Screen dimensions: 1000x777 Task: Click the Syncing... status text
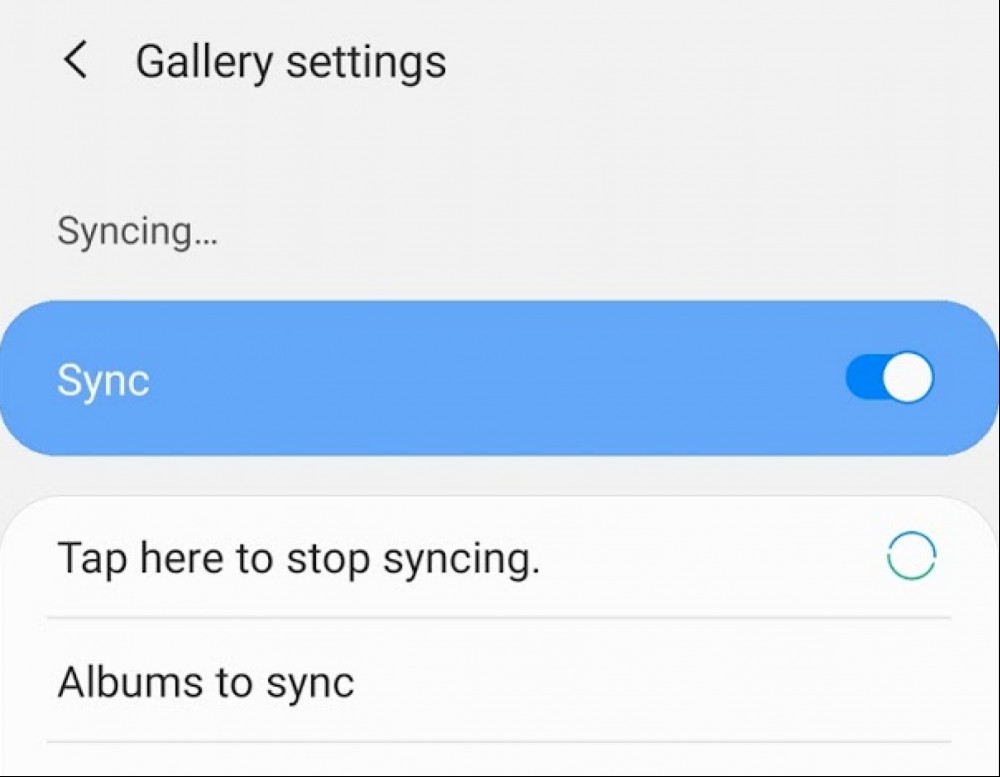(137, 232)
